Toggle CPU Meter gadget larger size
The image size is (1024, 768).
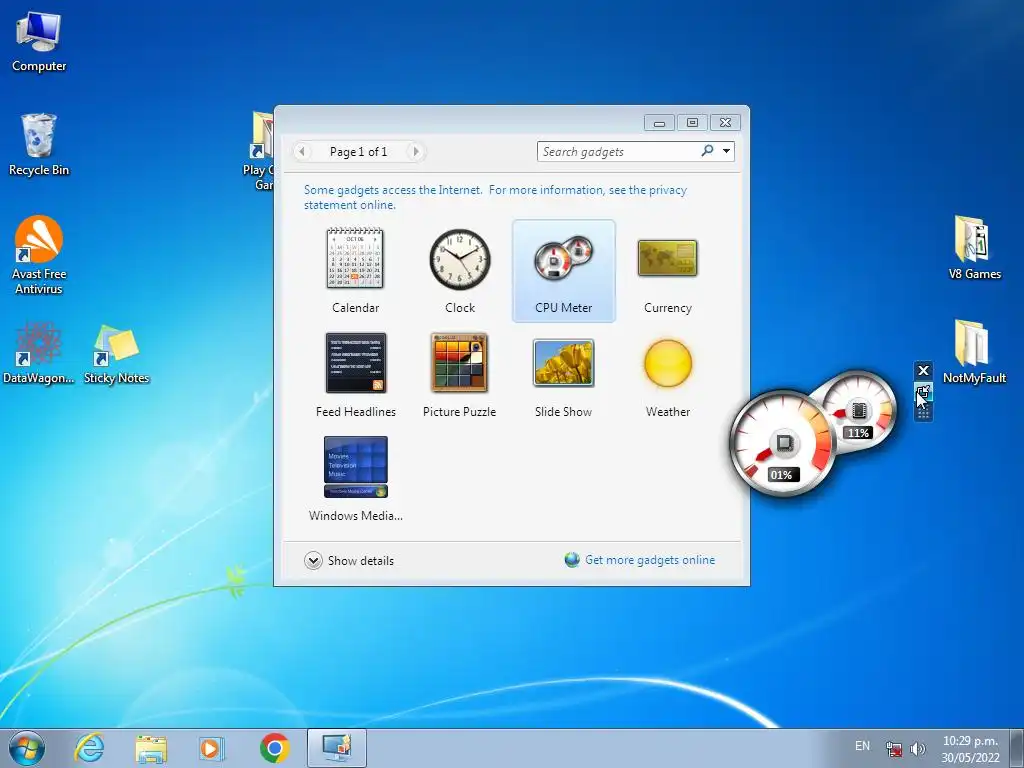[x=923, y=392]
